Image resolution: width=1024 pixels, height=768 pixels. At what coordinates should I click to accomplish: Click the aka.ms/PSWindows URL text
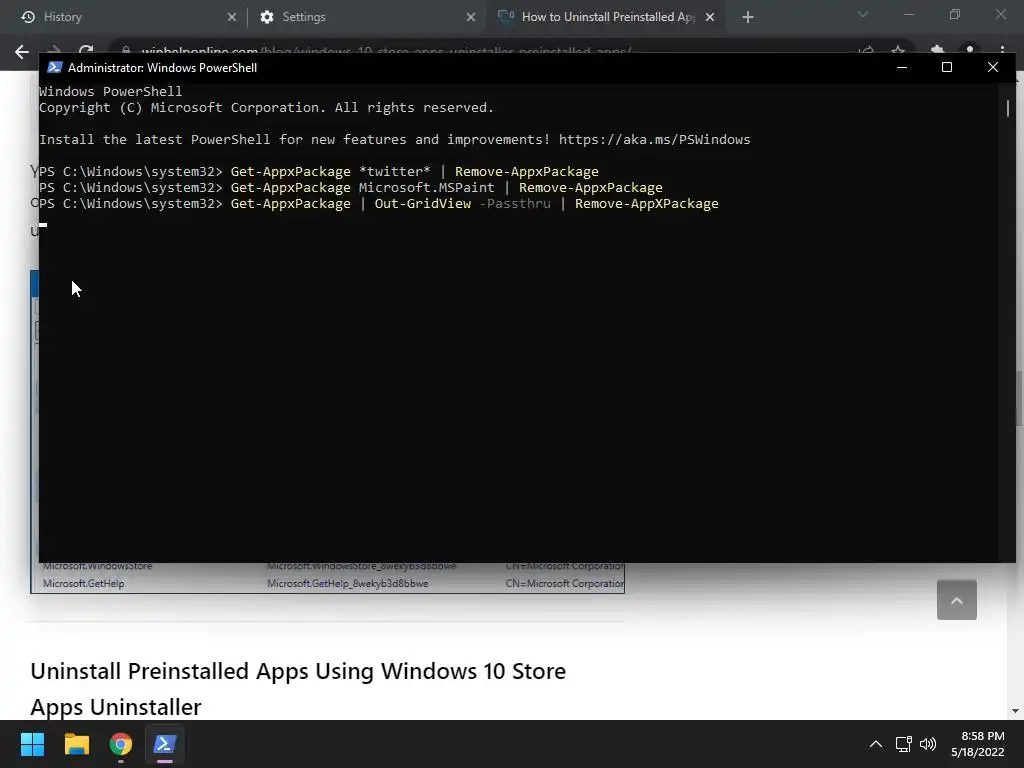coord(654,140)
